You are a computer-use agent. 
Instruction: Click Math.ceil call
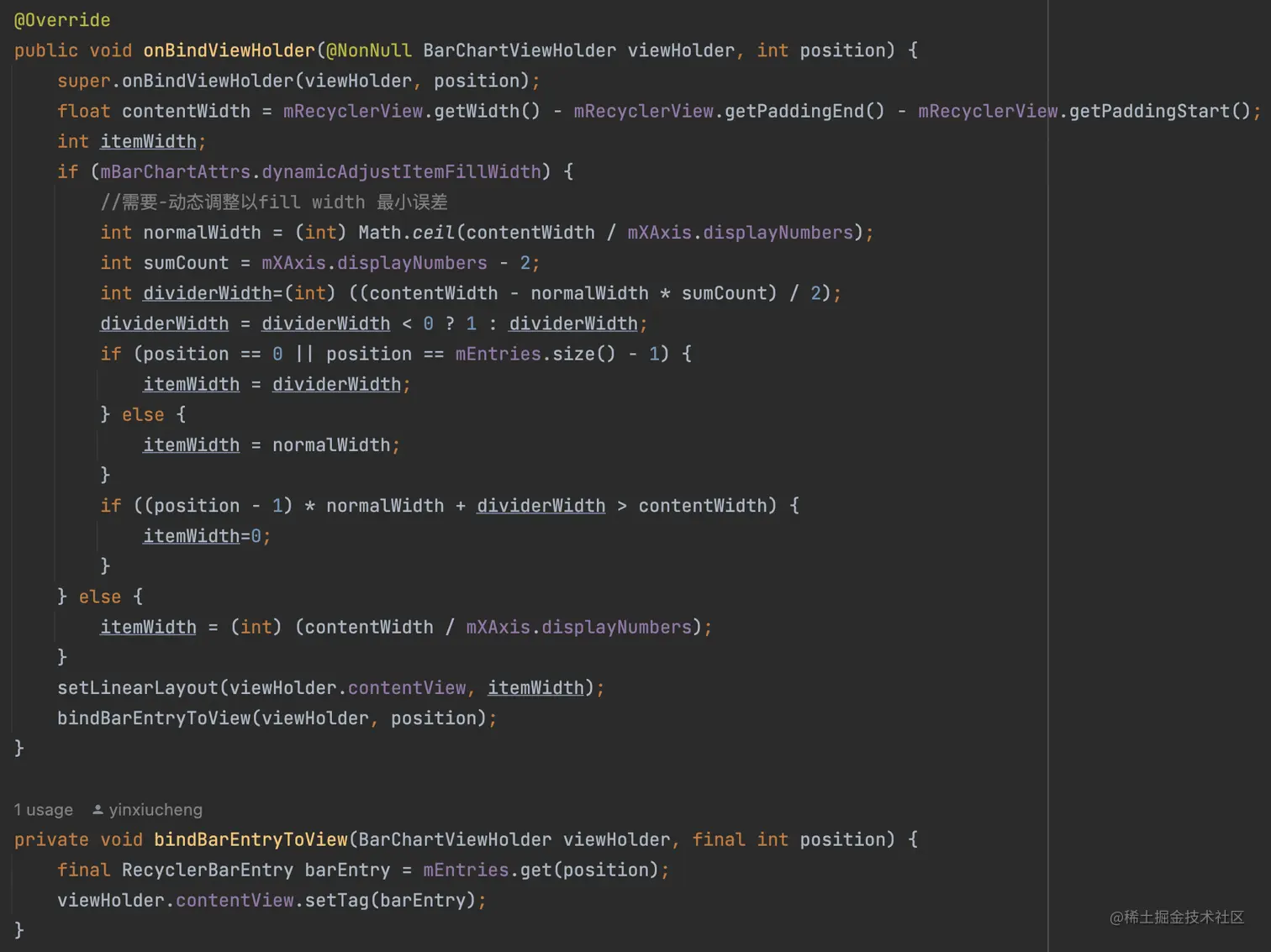pos(406,233)
